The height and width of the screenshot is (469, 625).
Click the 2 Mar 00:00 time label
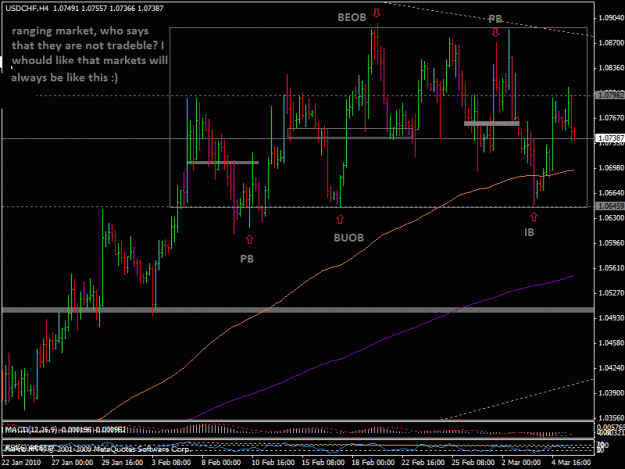(x=521, y=463)
